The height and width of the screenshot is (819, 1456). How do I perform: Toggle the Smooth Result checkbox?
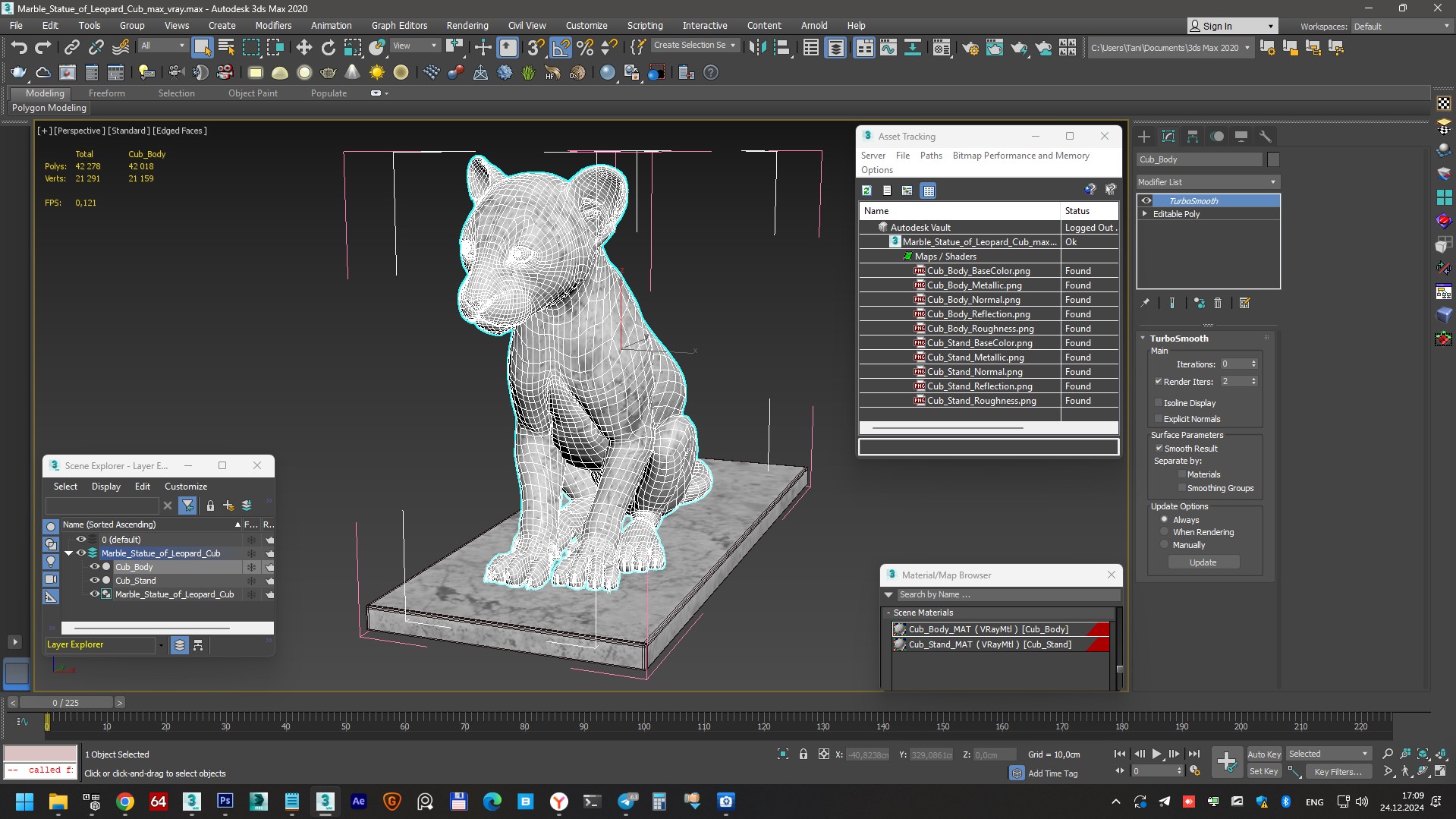[x=1159, y=449]
